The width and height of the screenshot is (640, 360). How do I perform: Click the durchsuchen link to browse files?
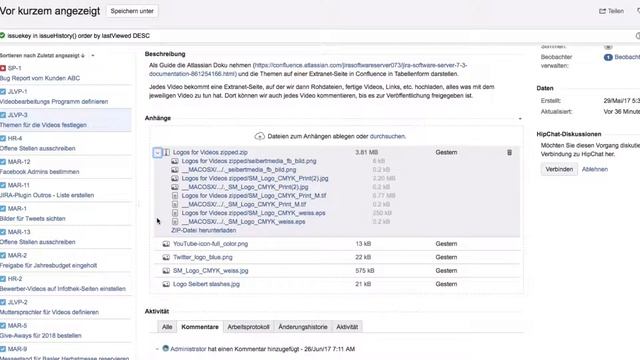tap(387, 136)
